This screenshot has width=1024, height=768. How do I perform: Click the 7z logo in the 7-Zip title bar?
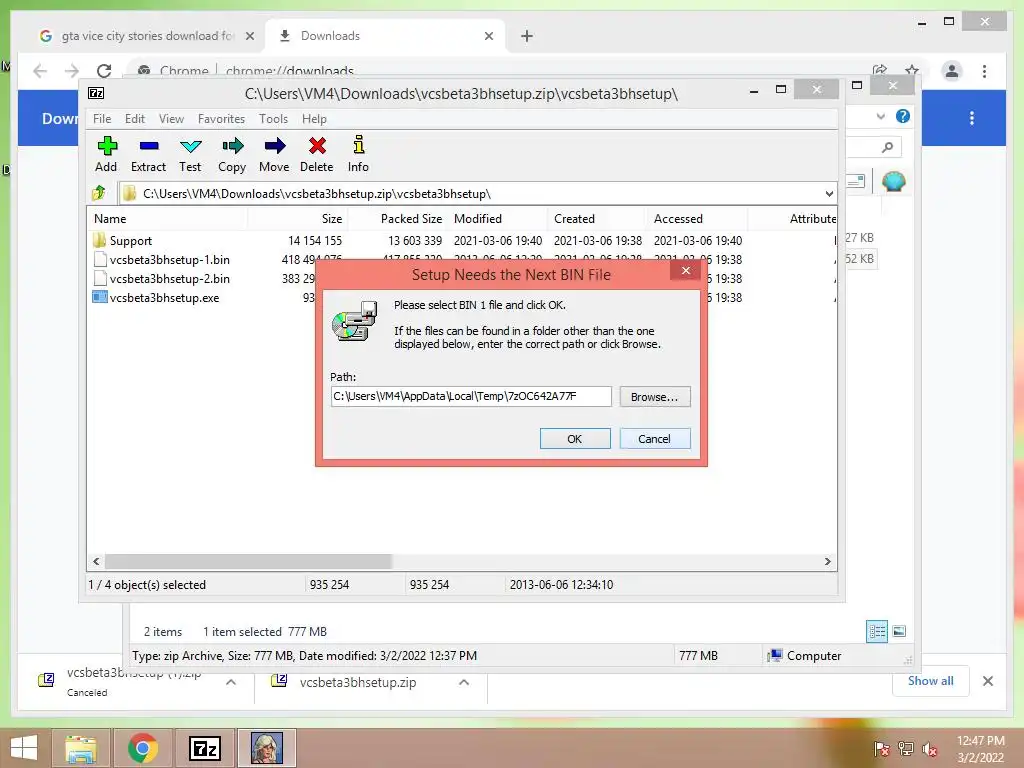pyautogui.click(x=96, y=93)
